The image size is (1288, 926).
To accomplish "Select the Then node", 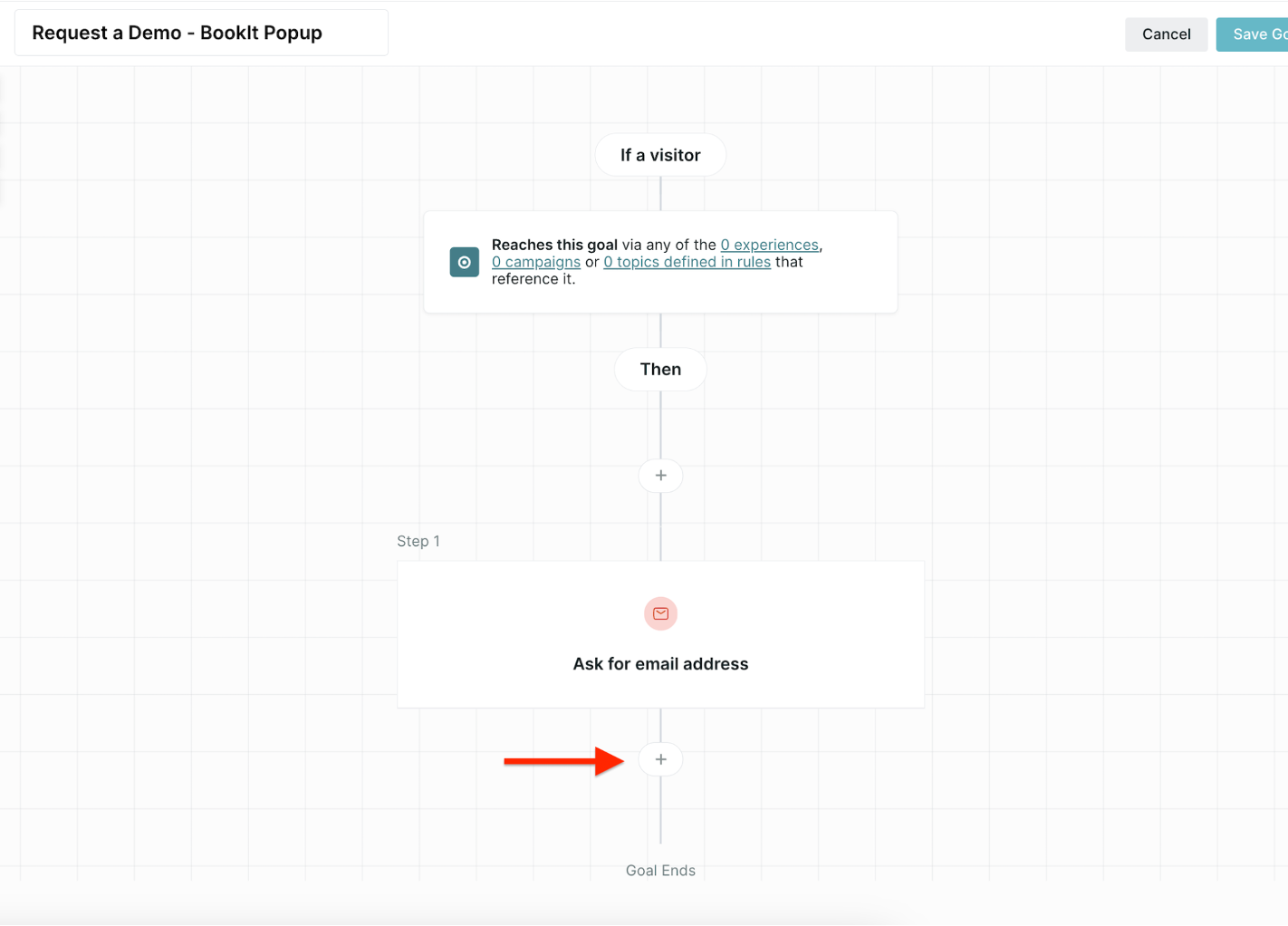I will [x=660, y=369].
